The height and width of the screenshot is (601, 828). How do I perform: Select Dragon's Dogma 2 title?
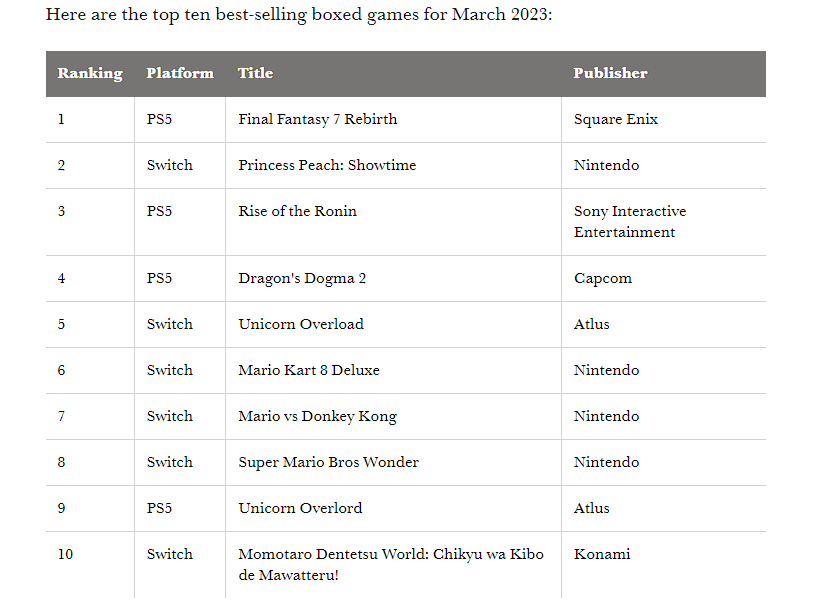click(x=302, y=279)
